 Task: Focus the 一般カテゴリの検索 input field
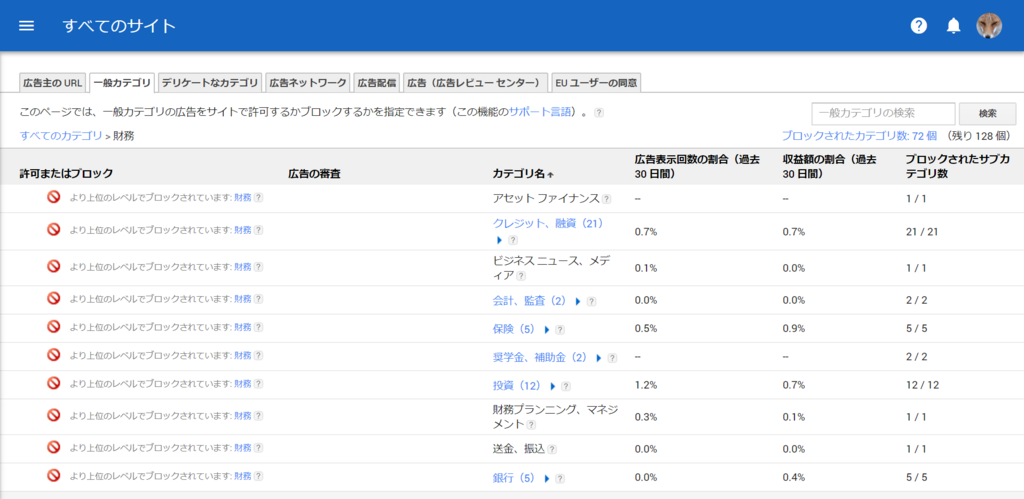click(x=883, y=114)
